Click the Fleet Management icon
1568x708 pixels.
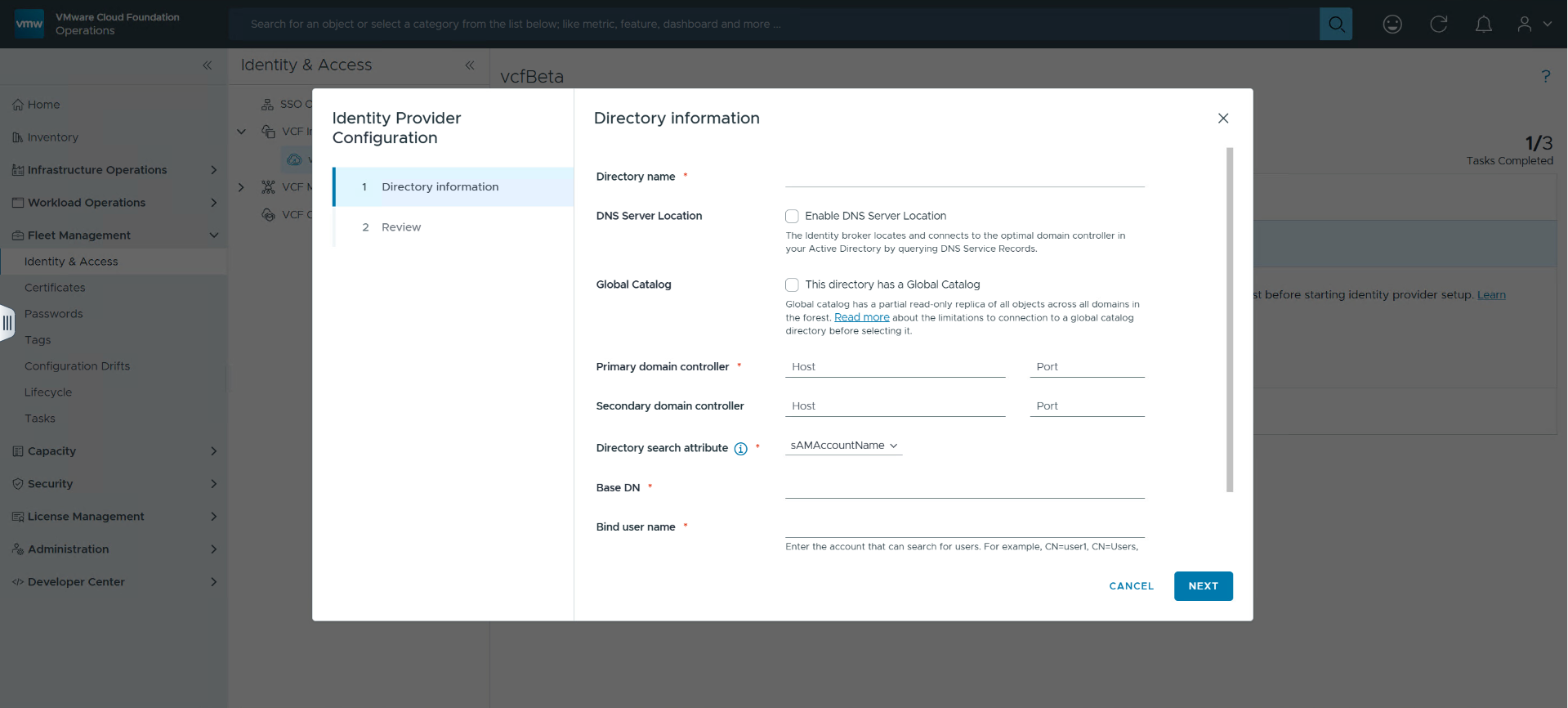(x=18, y=235)
